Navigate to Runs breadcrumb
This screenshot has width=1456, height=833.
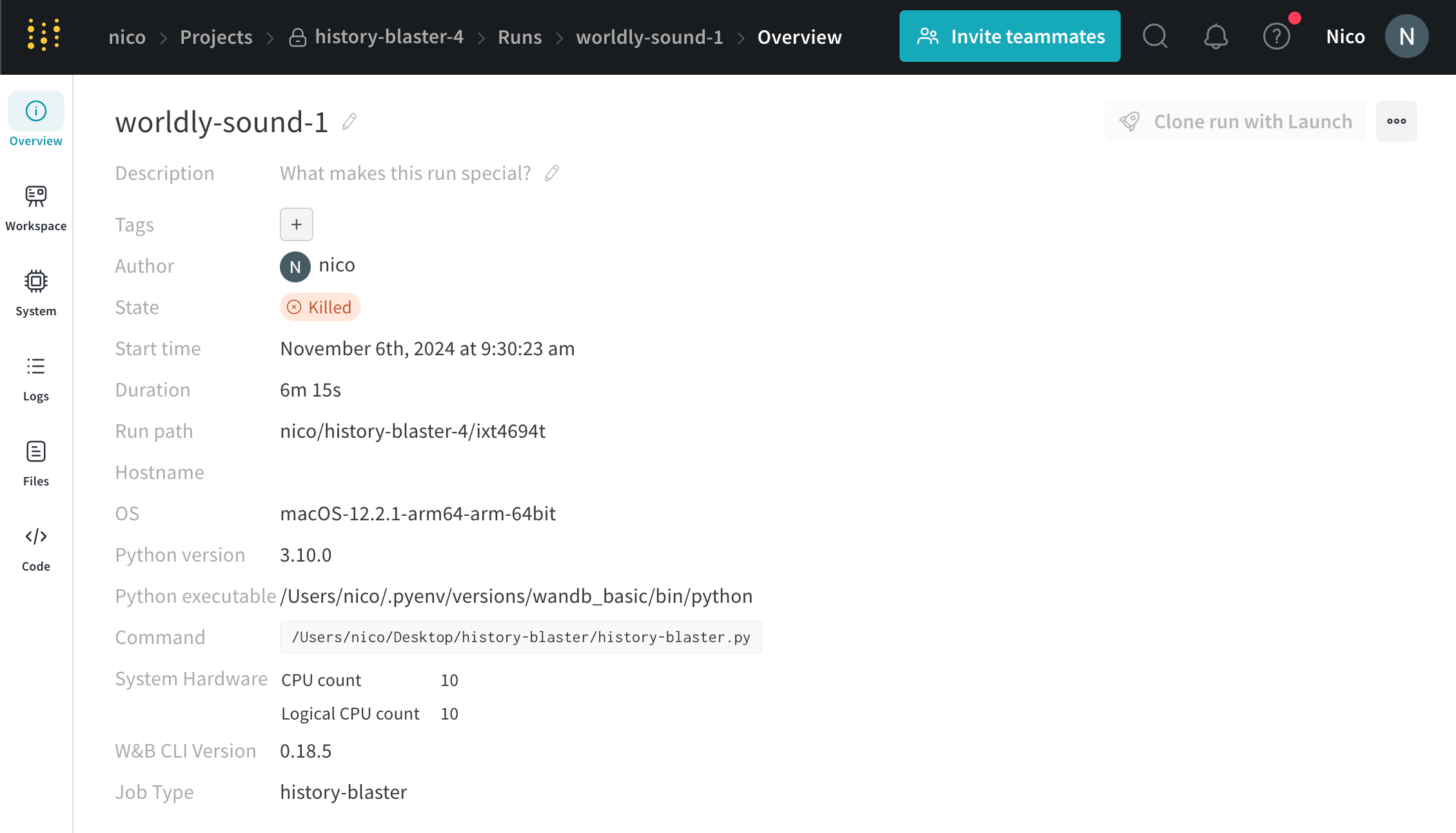[x=519, y=37]
